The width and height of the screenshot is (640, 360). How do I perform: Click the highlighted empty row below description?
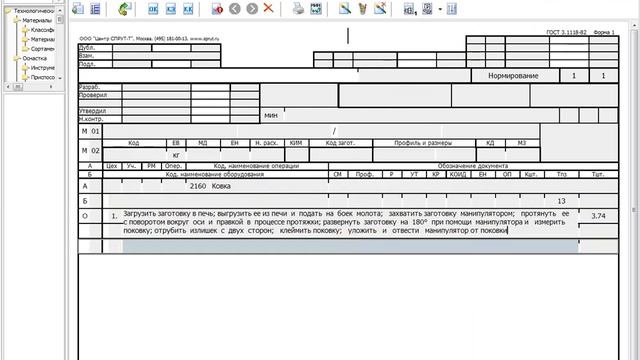(x=350, y=246)
